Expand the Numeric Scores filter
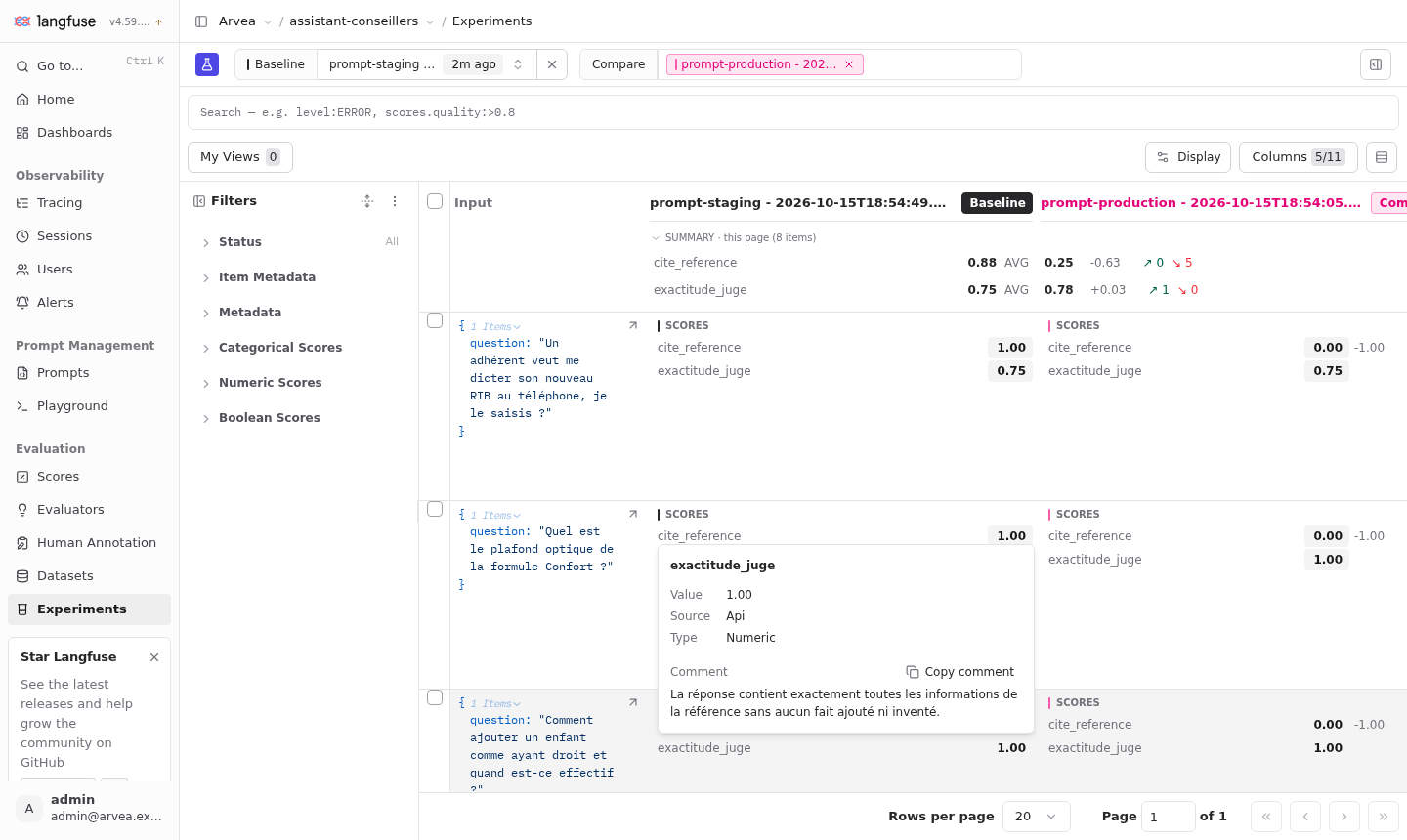 tap(299, 383)
